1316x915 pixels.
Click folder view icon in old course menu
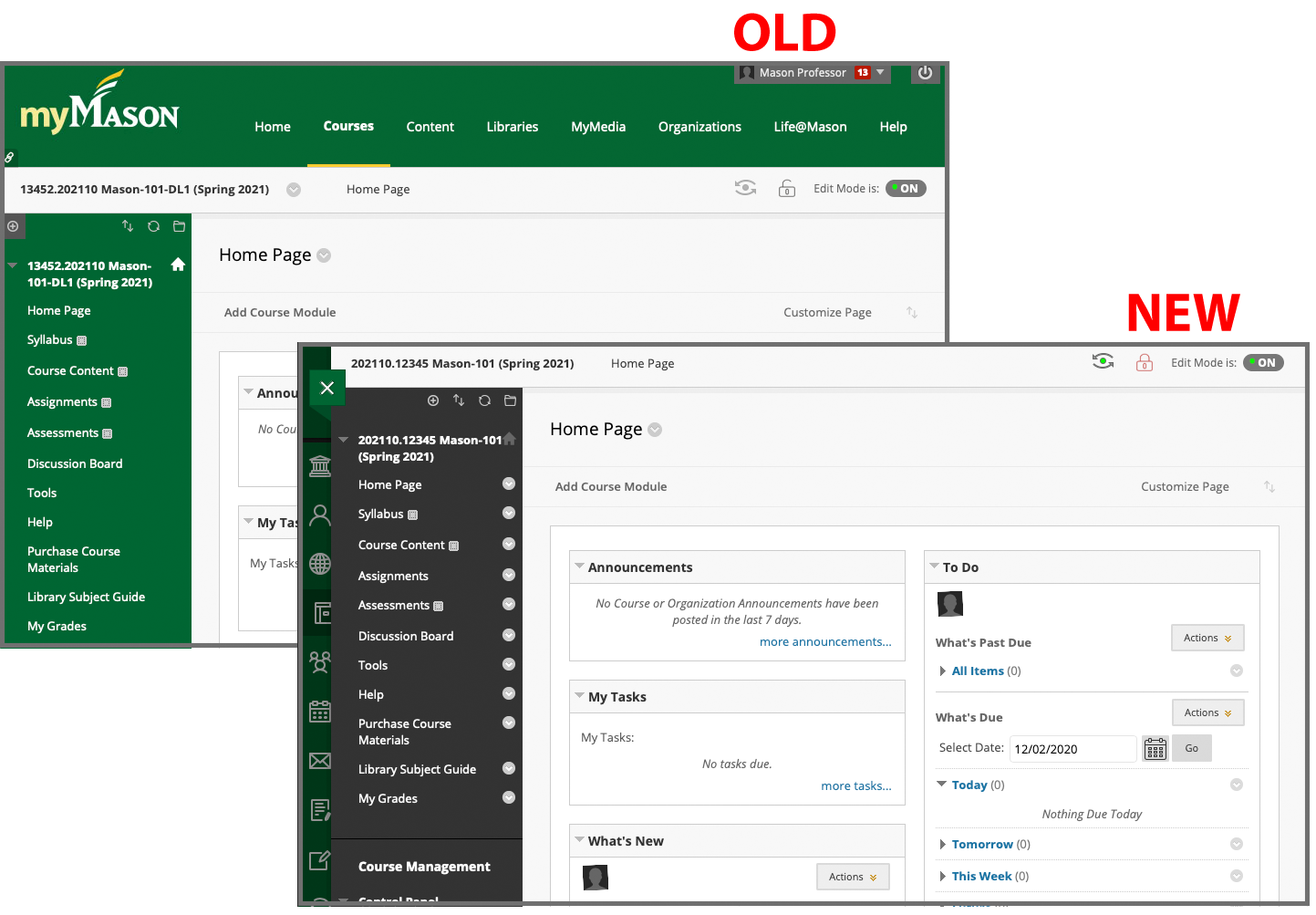(179, 226)
